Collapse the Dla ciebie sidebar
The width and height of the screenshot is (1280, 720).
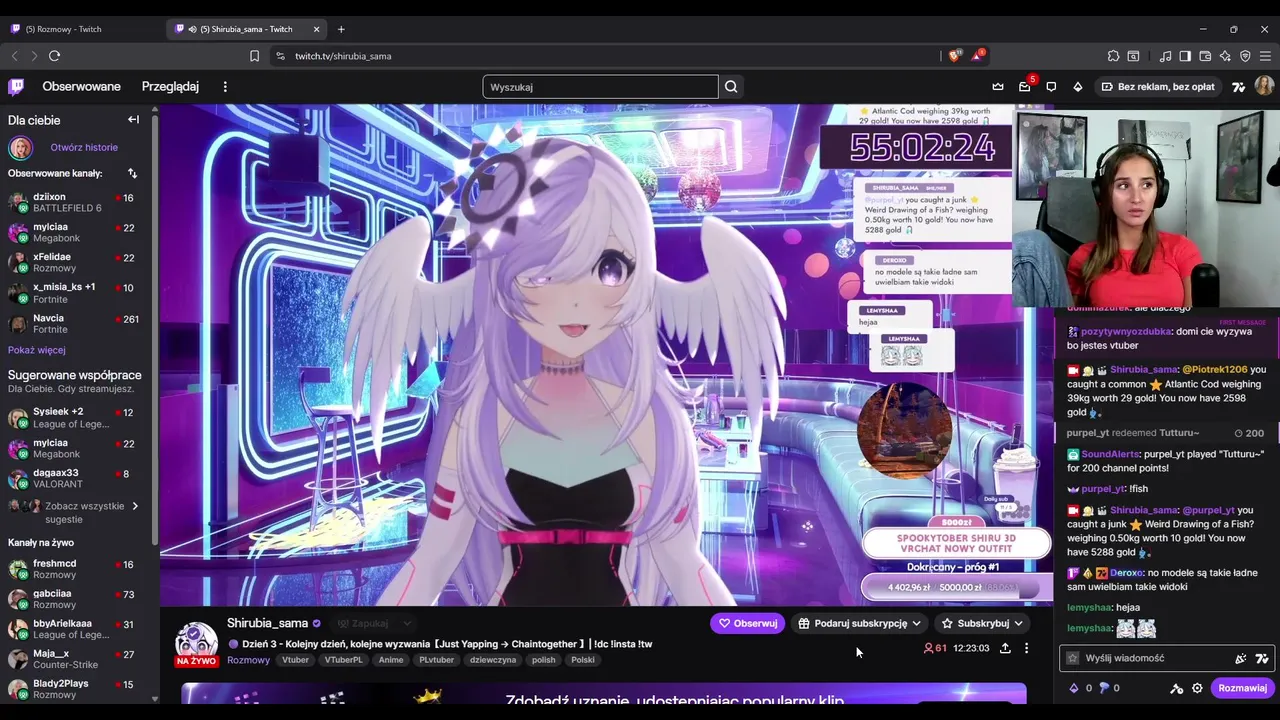[133, 120]
